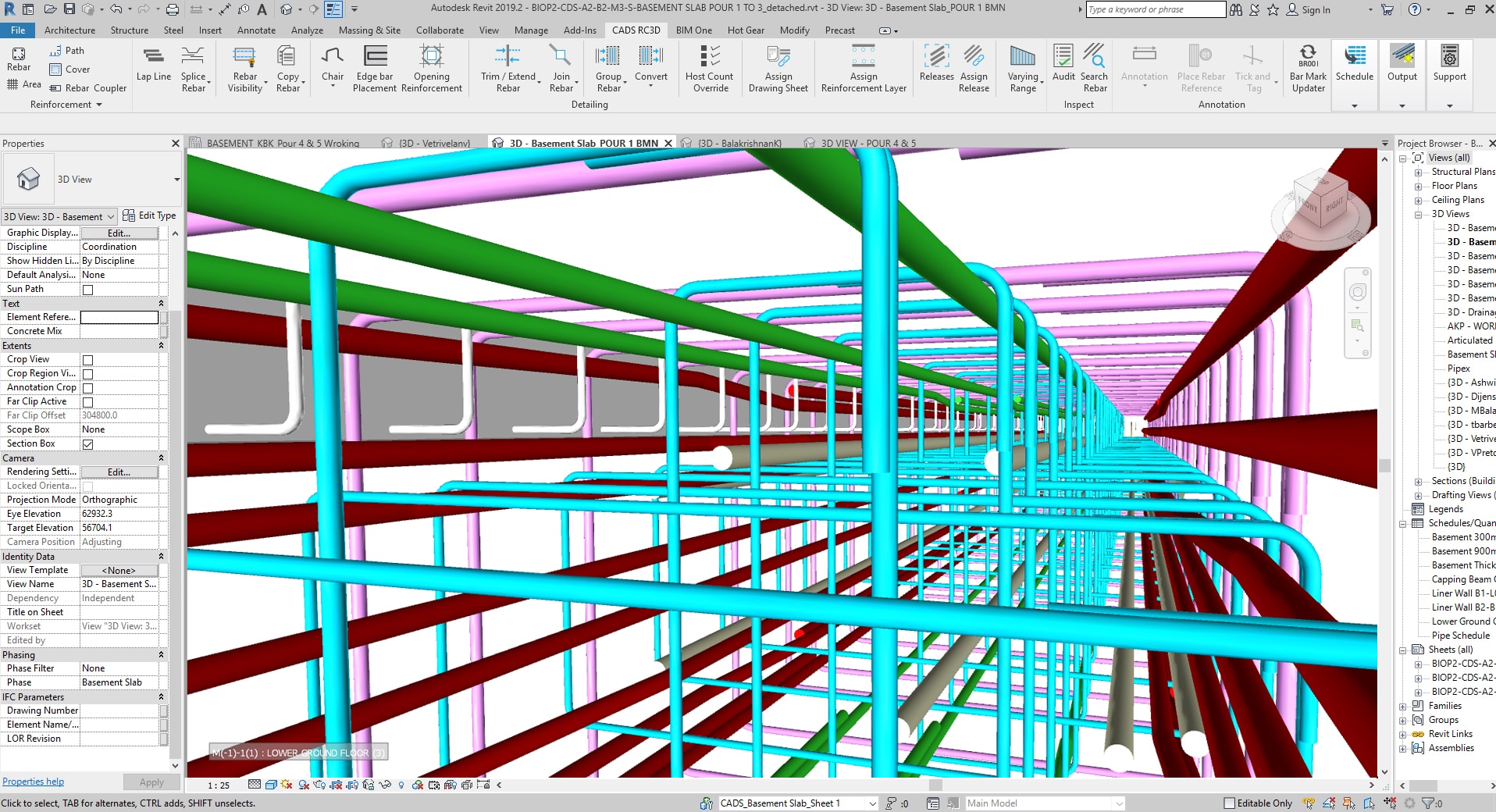The height and width of the screenshot is (812, 1496).
Task: Expand the Floor Plans tree node
Action: 1418,187
